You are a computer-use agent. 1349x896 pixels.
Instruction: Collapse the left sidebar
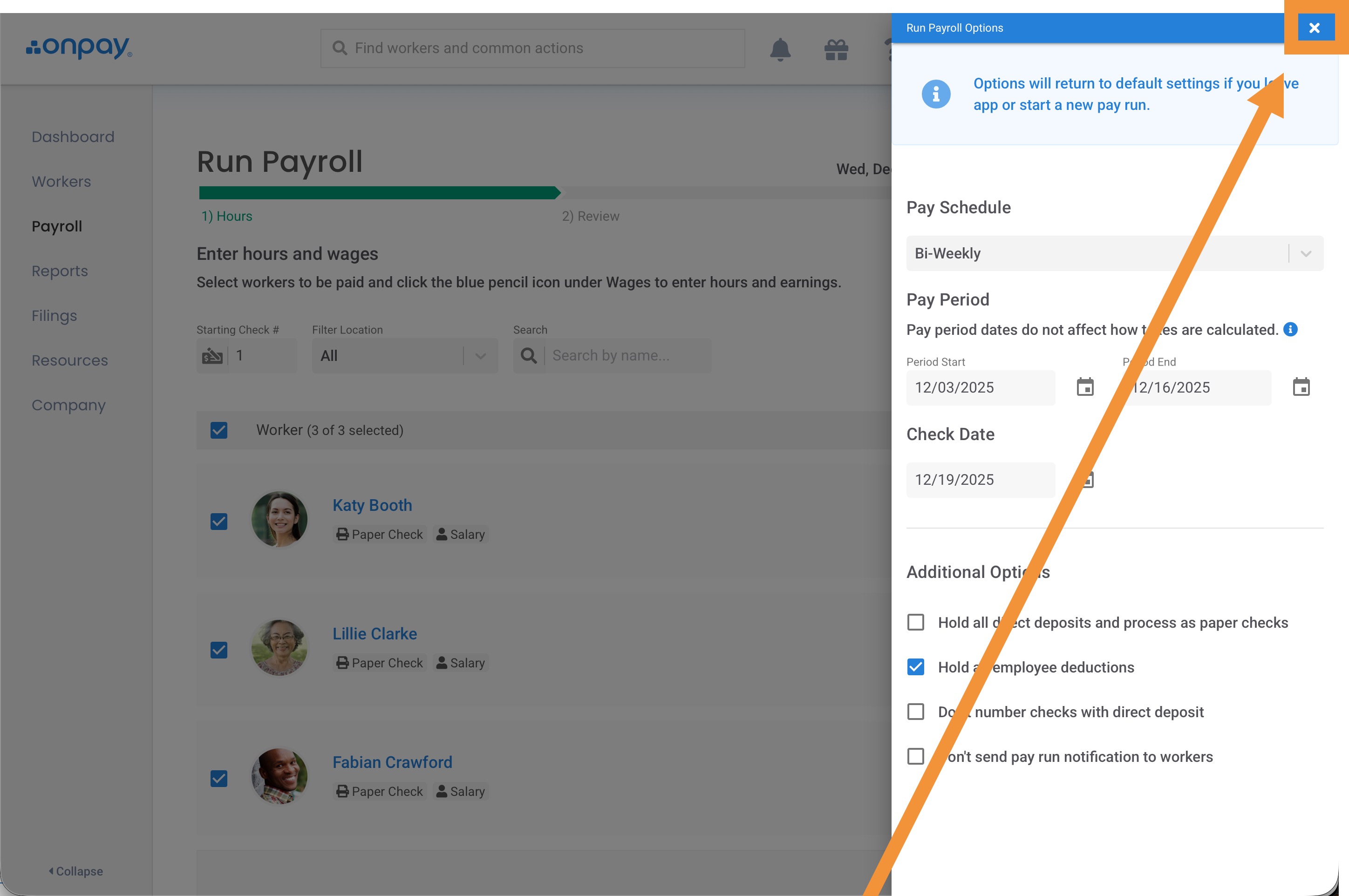coord(76,871)
